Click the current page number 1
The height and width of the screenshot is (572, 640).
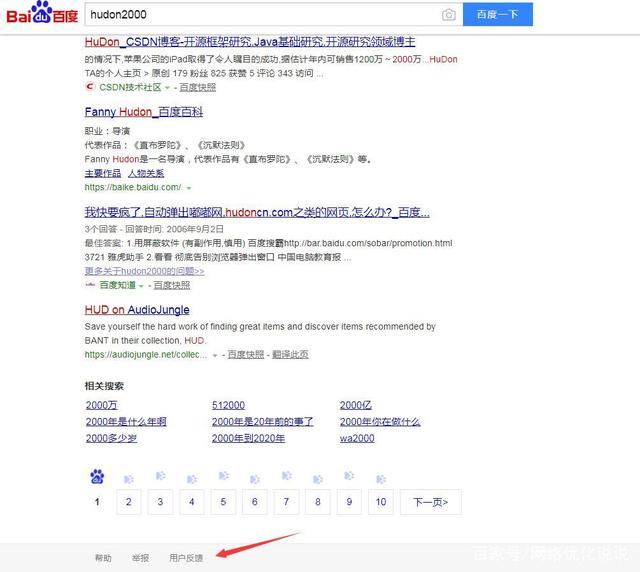(x=97, y=502)
